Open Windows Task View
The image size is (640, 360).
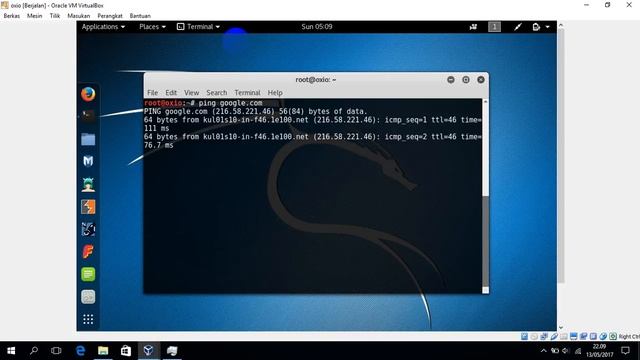pyautogui.click(x=56, y=351)
